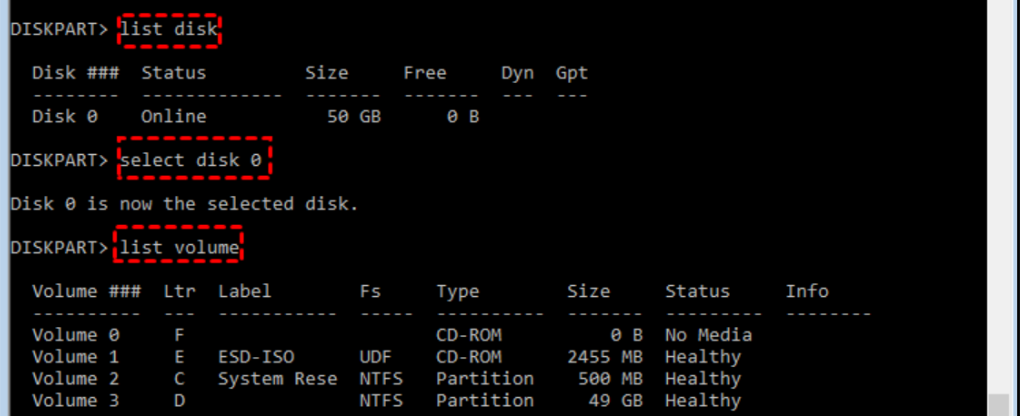Image resolution: width=1020 pixels, height=416 pixels.
Task: Click the 'Volume 1' row entry
Action: [x=65, y=357]
